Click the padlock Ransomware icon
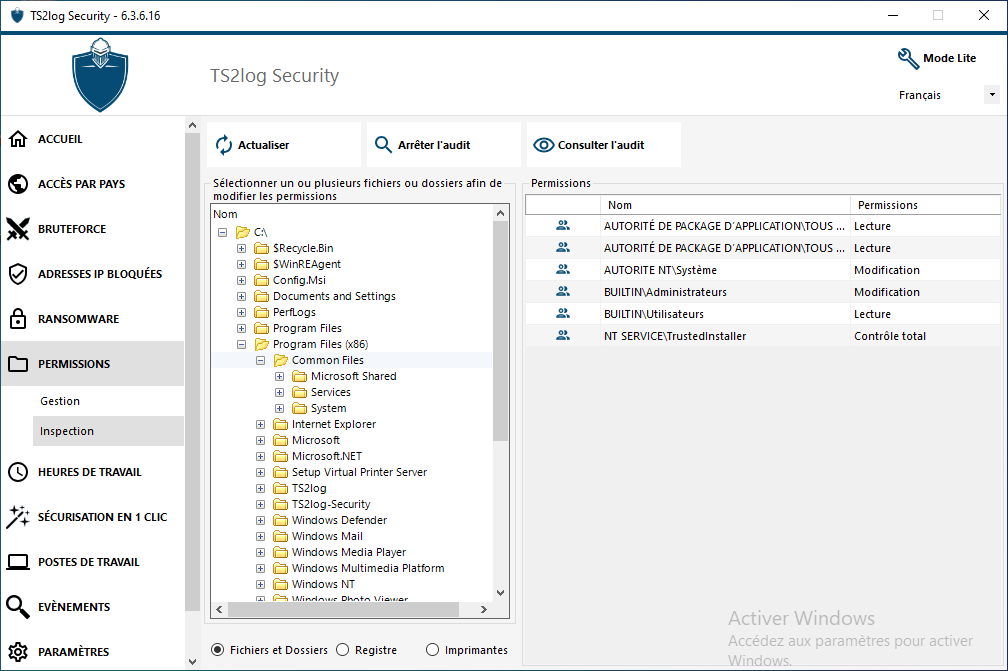The height and width of the screenshot is (671, 1008). coord(18,319)
